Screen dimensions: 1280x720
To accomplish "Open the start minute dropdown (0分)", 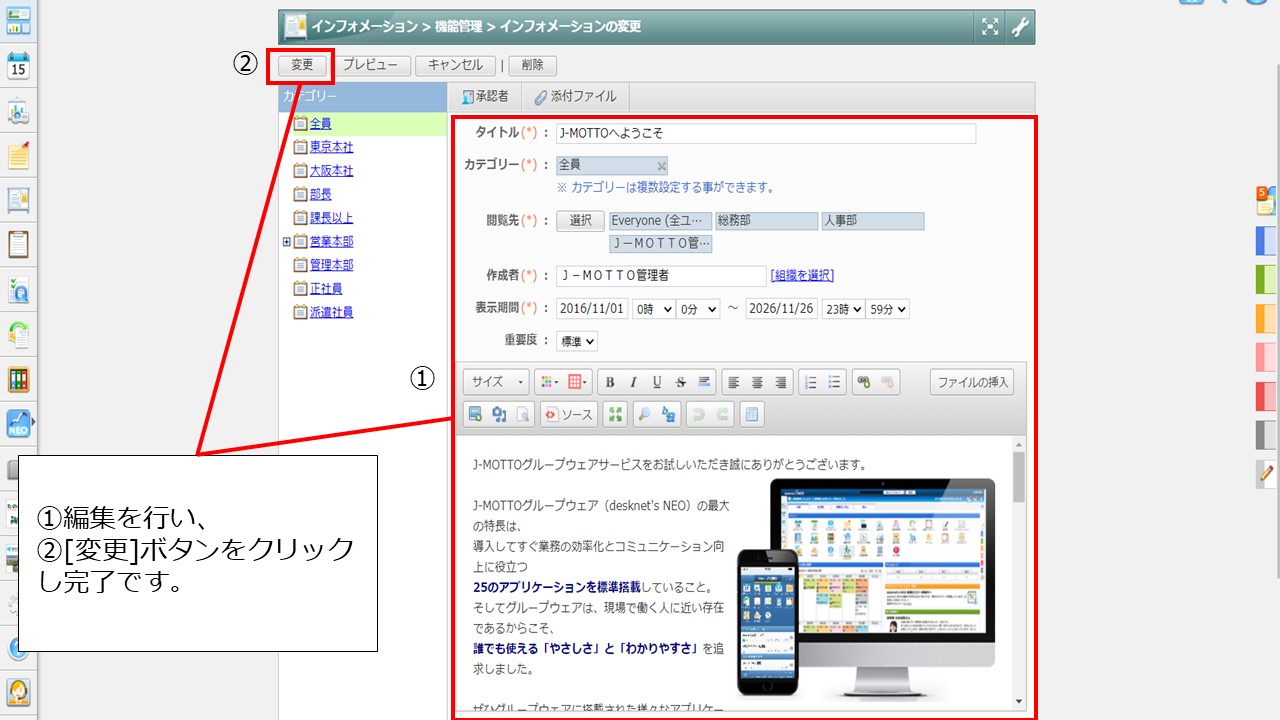I will point(698,309).
